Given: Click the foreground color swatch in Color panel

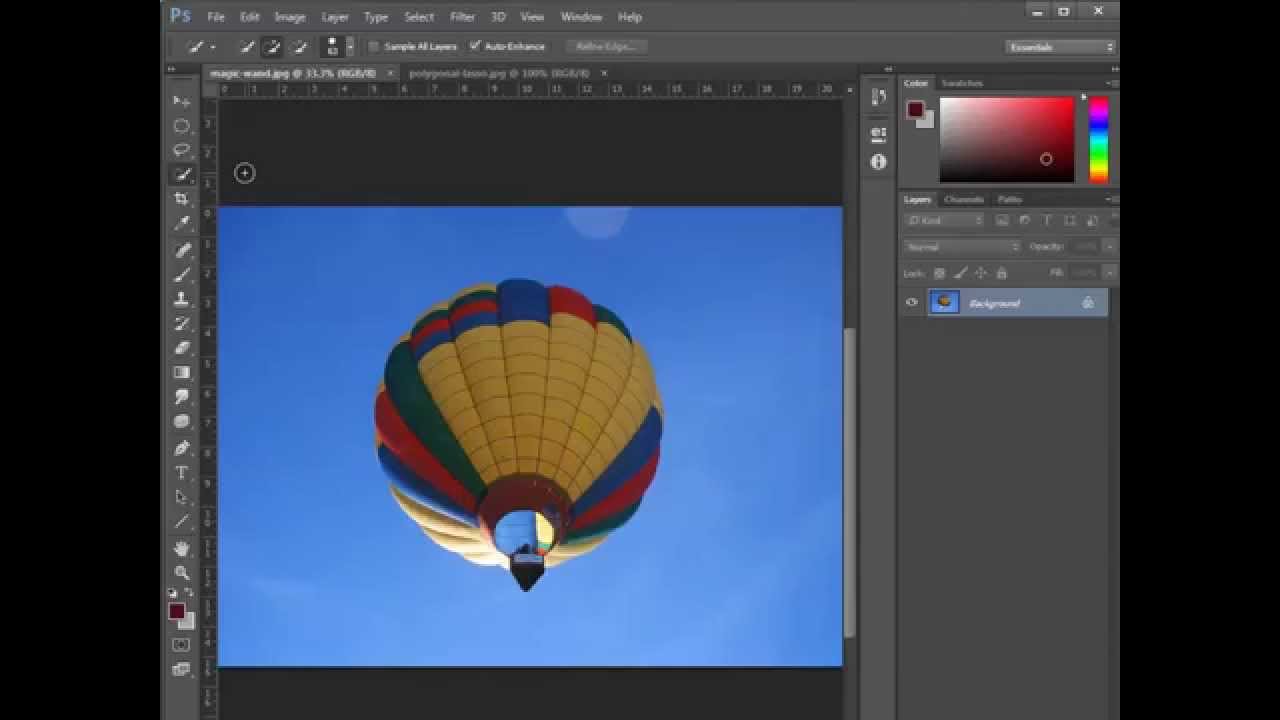Looking at the screenshot, I should click(x=915, y=110).
